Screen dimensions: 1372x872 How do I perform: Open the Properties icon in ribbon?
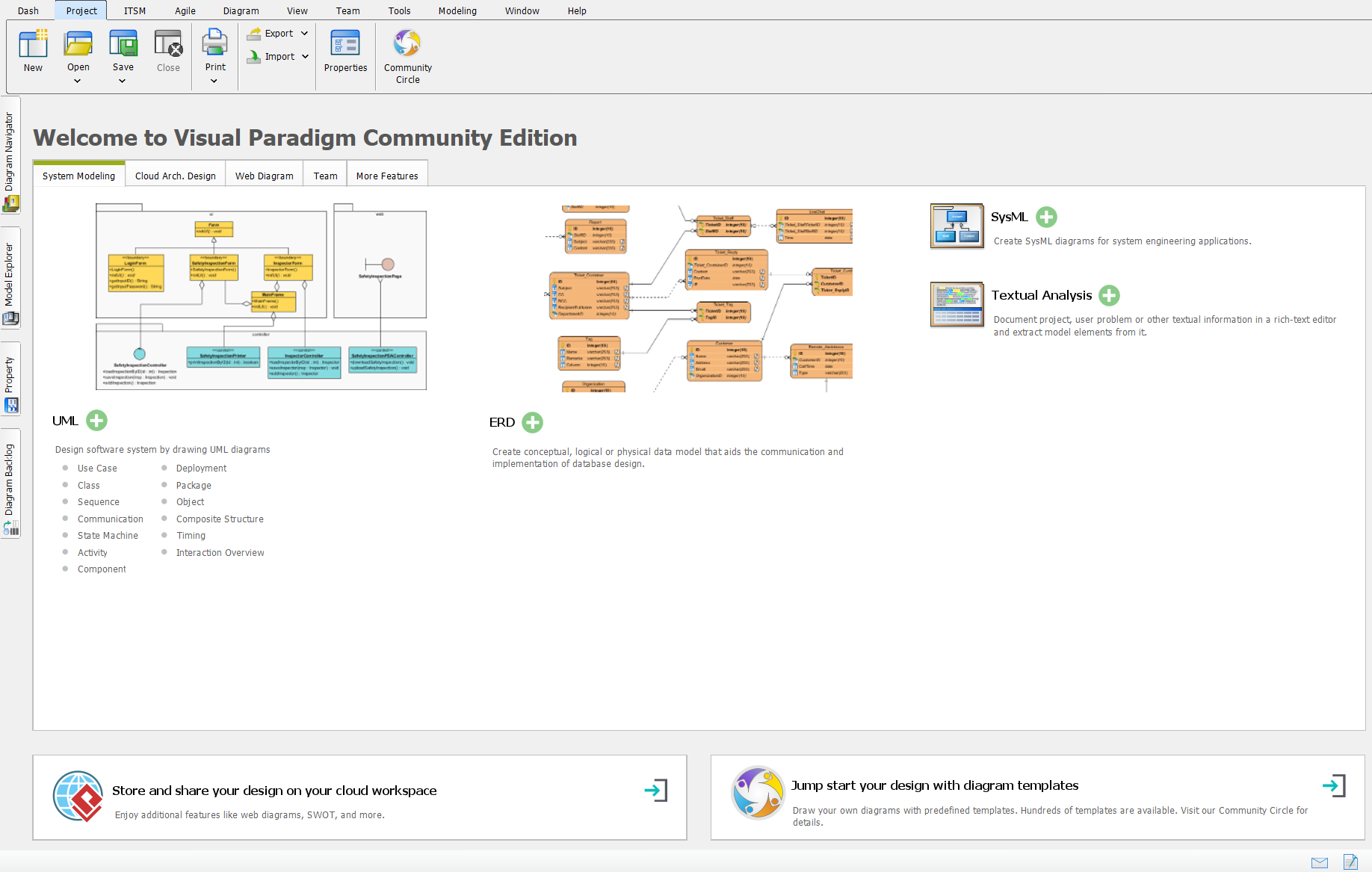pos(345,44)
